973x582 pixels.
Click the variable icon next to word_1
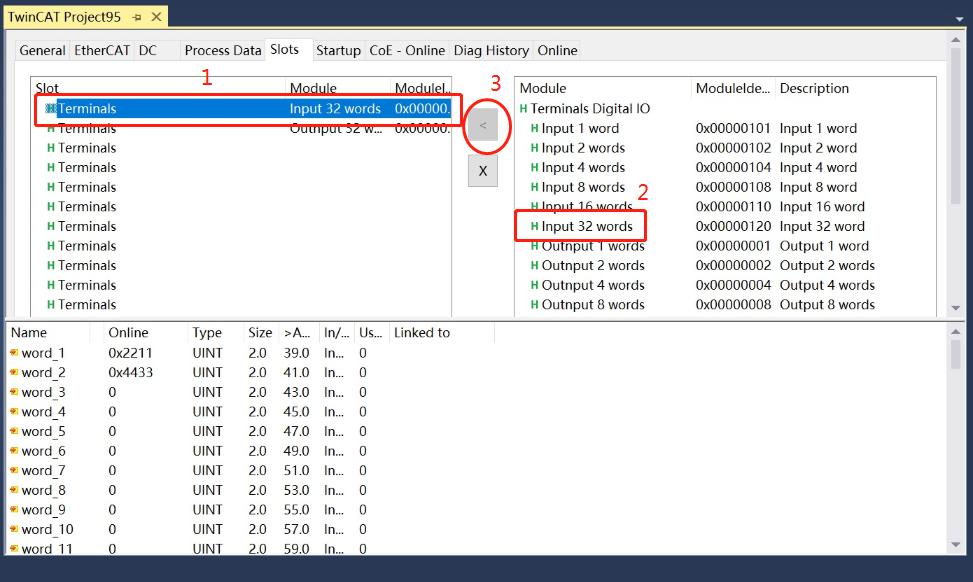point(14,353)
